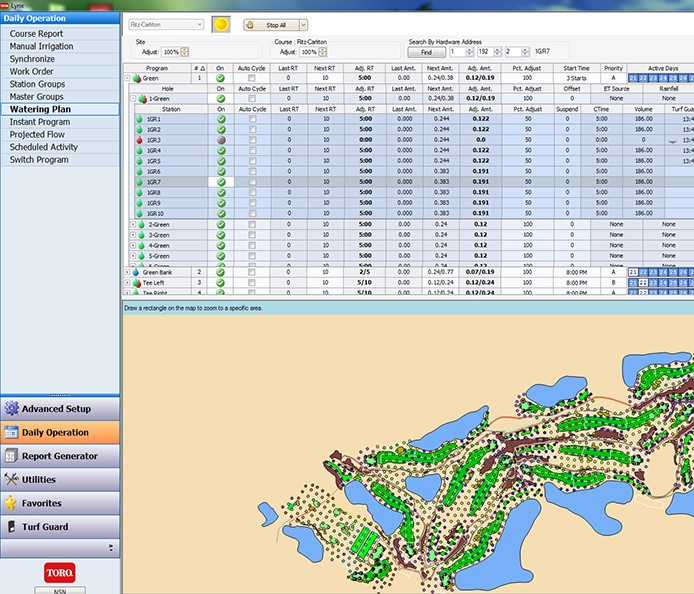Image resolution: width=694 pixels, height=594 pixels.
Task: Click the Lynx title bar app icon
Action: tap(4, 5)
